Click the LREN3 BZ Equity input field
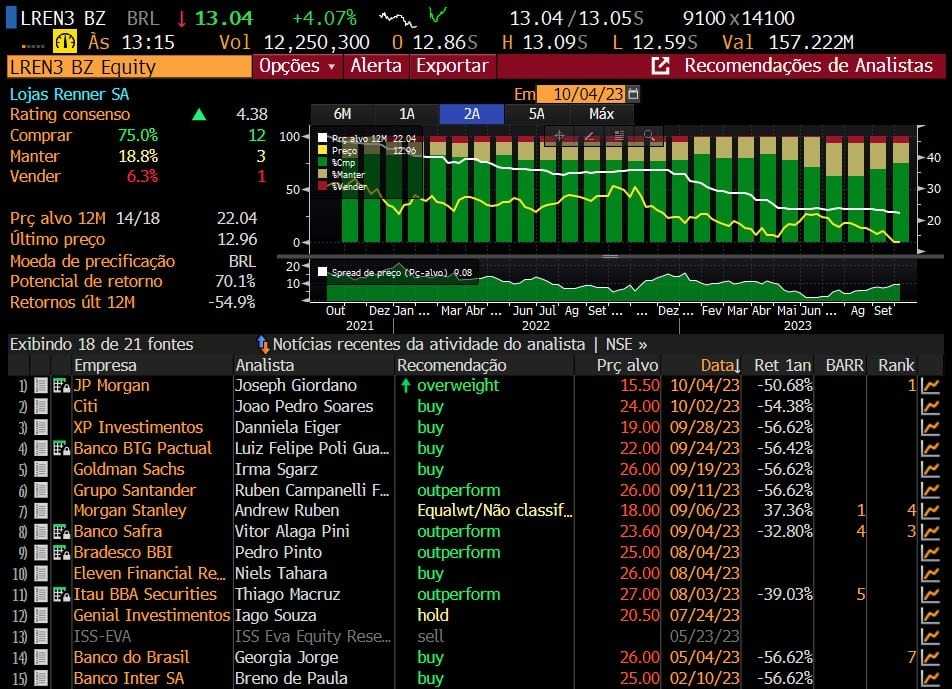 pos(128,67)
